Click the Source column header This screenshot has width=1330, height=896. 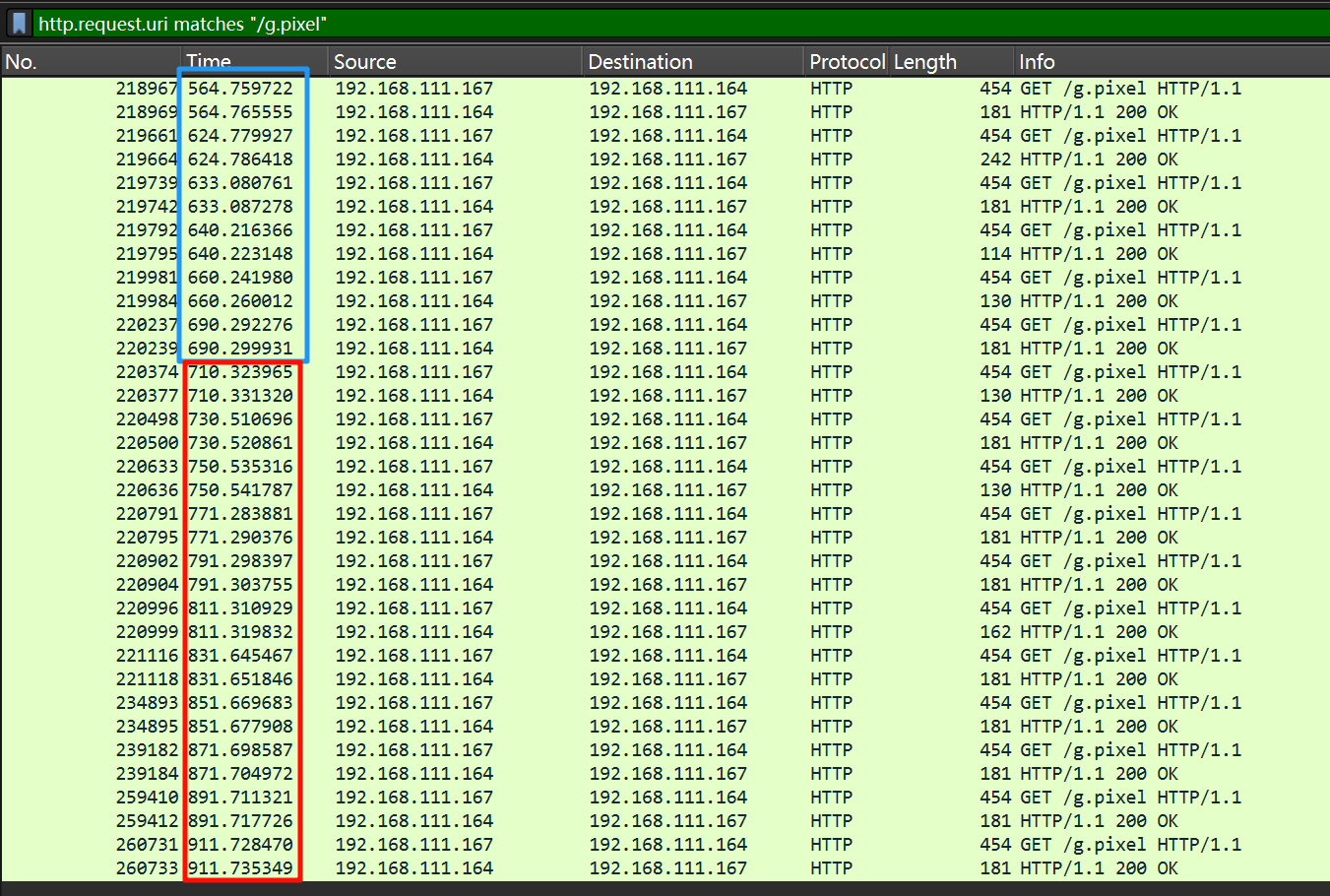tap(455, 61)
